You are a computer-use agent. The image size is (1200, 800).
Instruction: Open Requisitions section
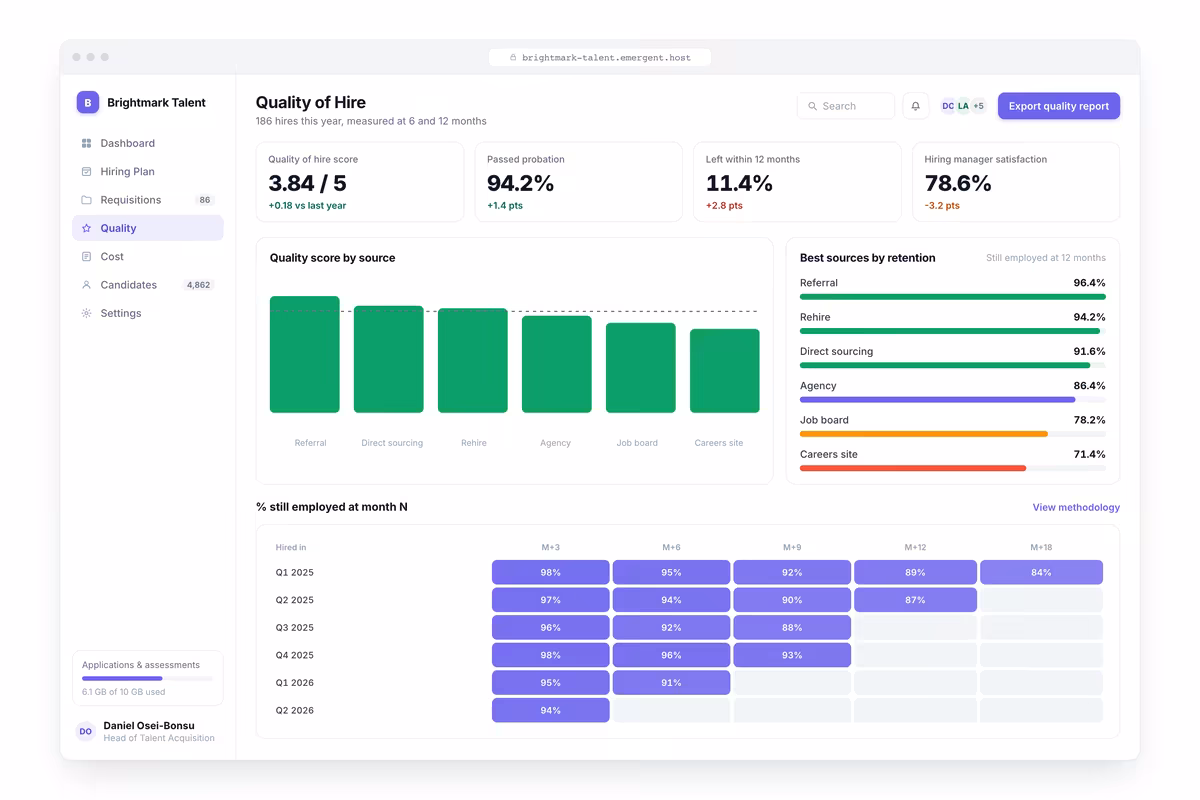coord(148,200)
